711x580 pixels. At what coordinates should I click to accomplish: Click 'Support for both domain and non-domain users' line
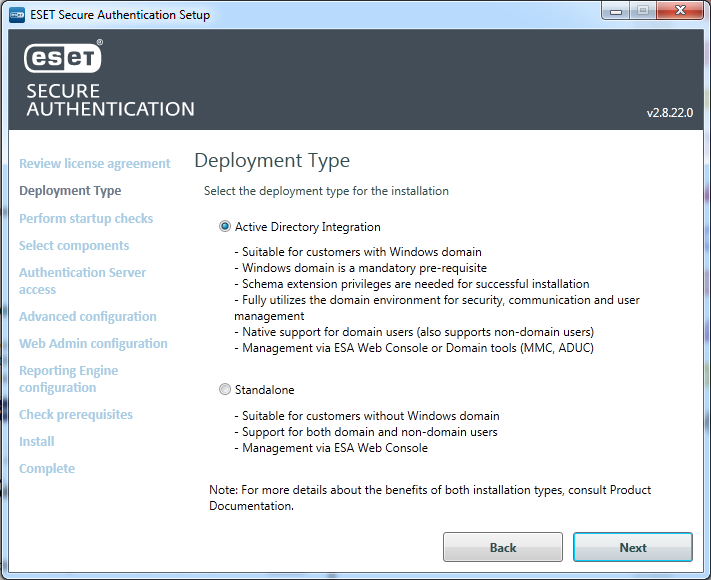(366, 432)
